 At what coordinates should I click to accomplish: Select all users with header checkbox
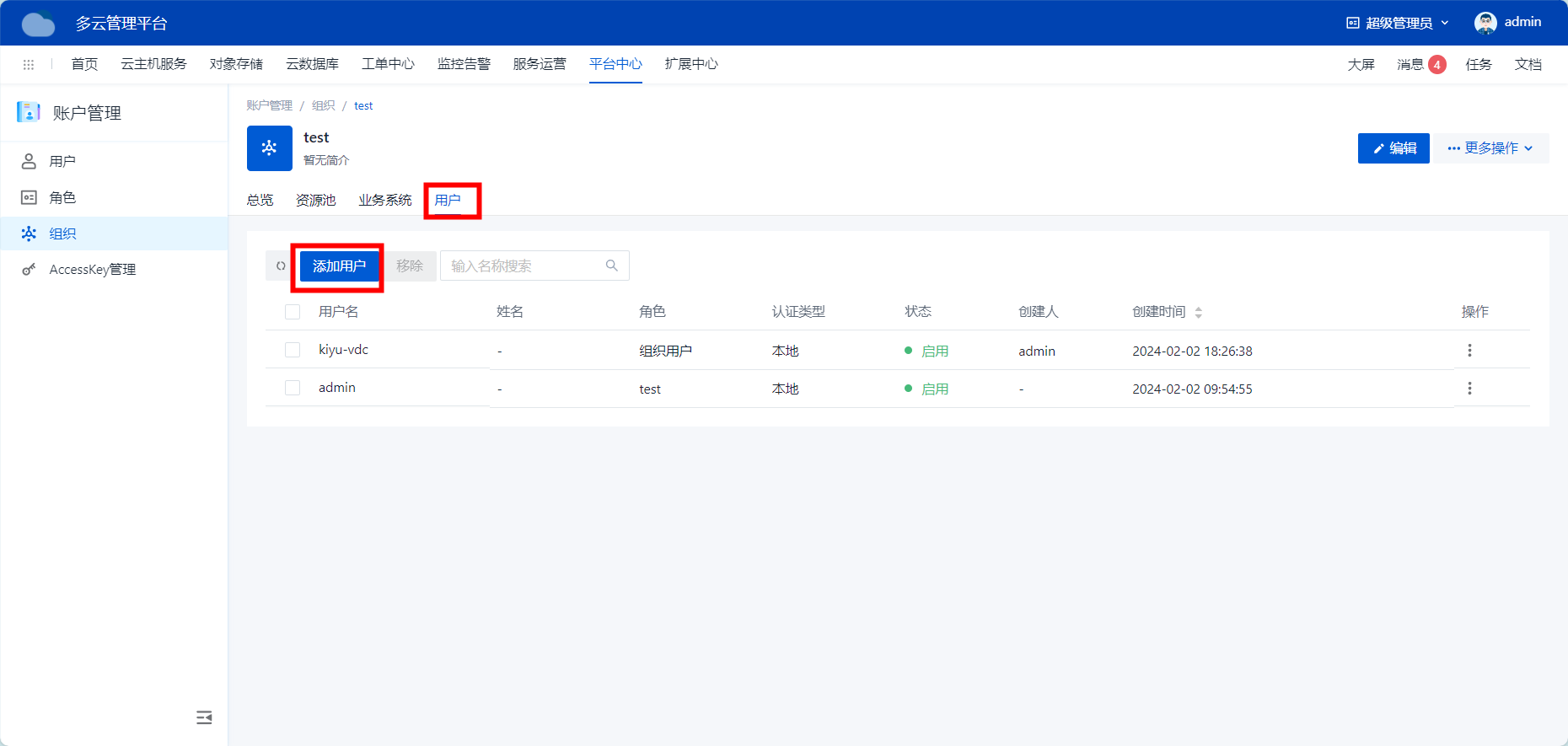[293, 312]
